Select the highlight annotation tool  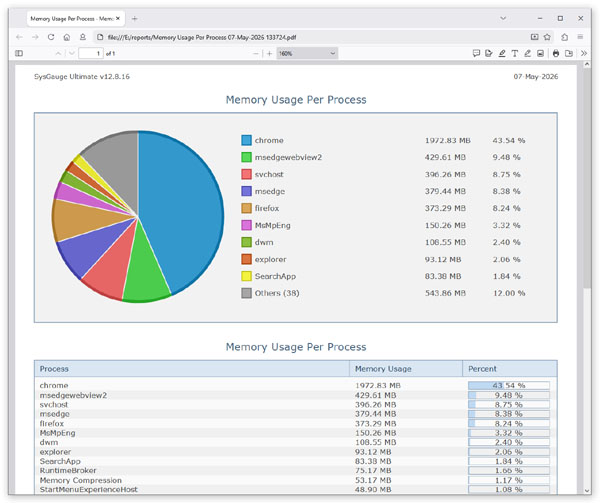502,53
